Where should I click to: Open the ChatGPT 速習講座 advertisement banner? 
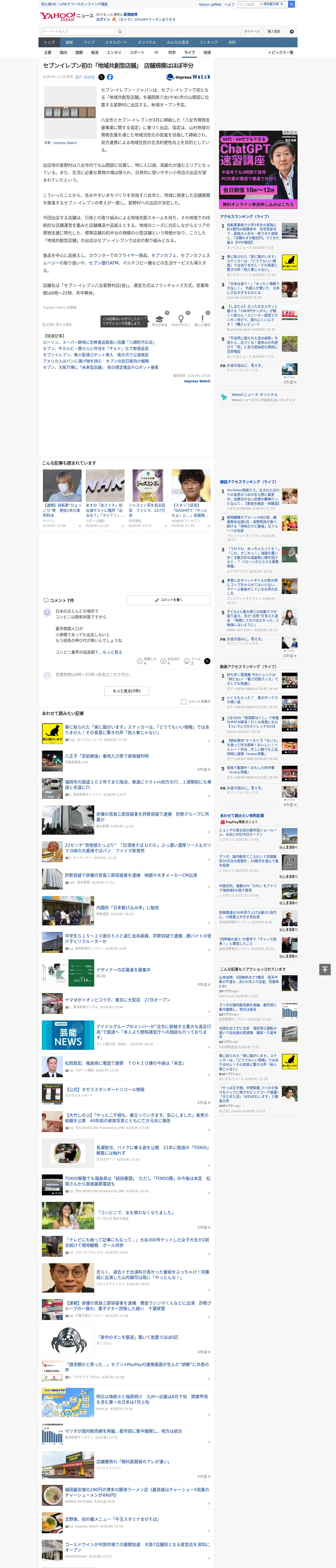[x=258, y=170]
